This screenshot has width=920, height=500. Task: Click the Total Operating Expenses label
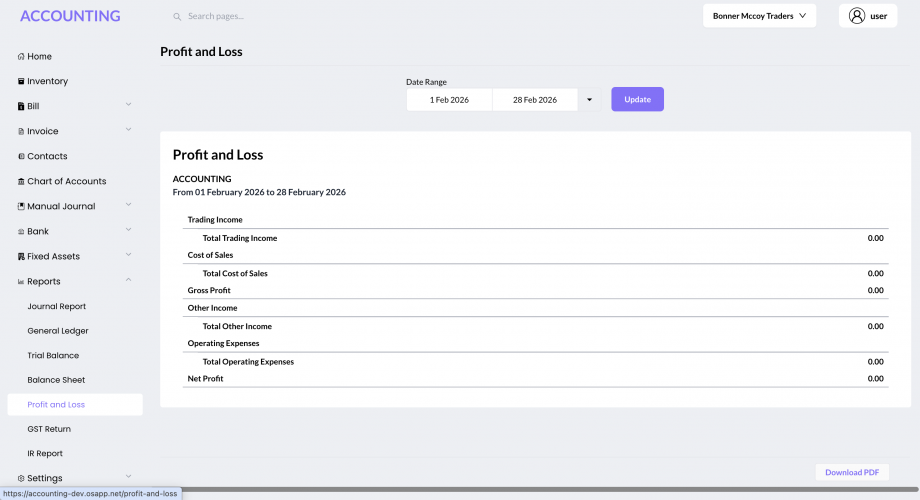(x=248, y=362)
